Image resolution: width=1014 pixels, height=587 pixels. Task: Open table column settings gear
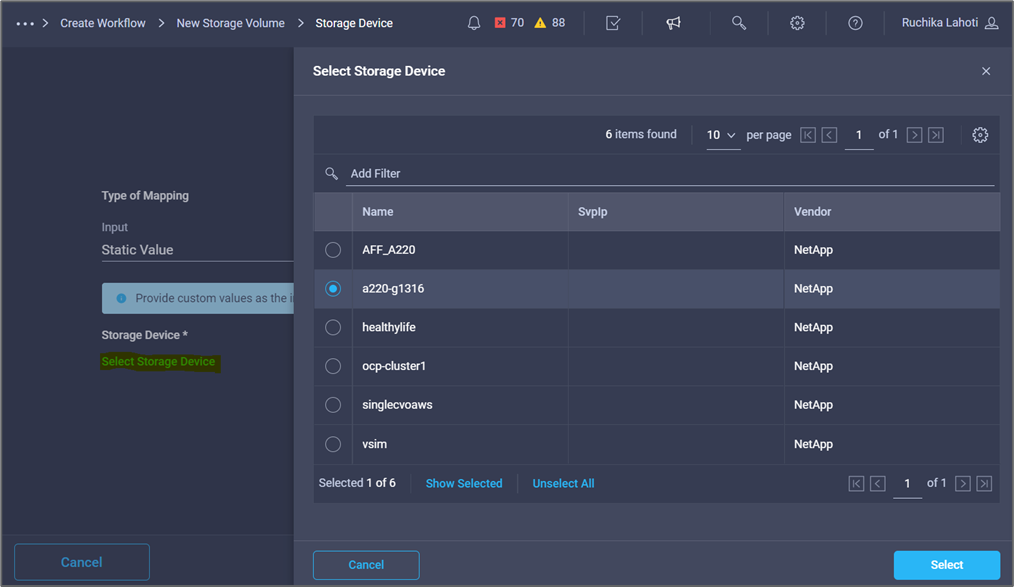click(x=980, y=135)
